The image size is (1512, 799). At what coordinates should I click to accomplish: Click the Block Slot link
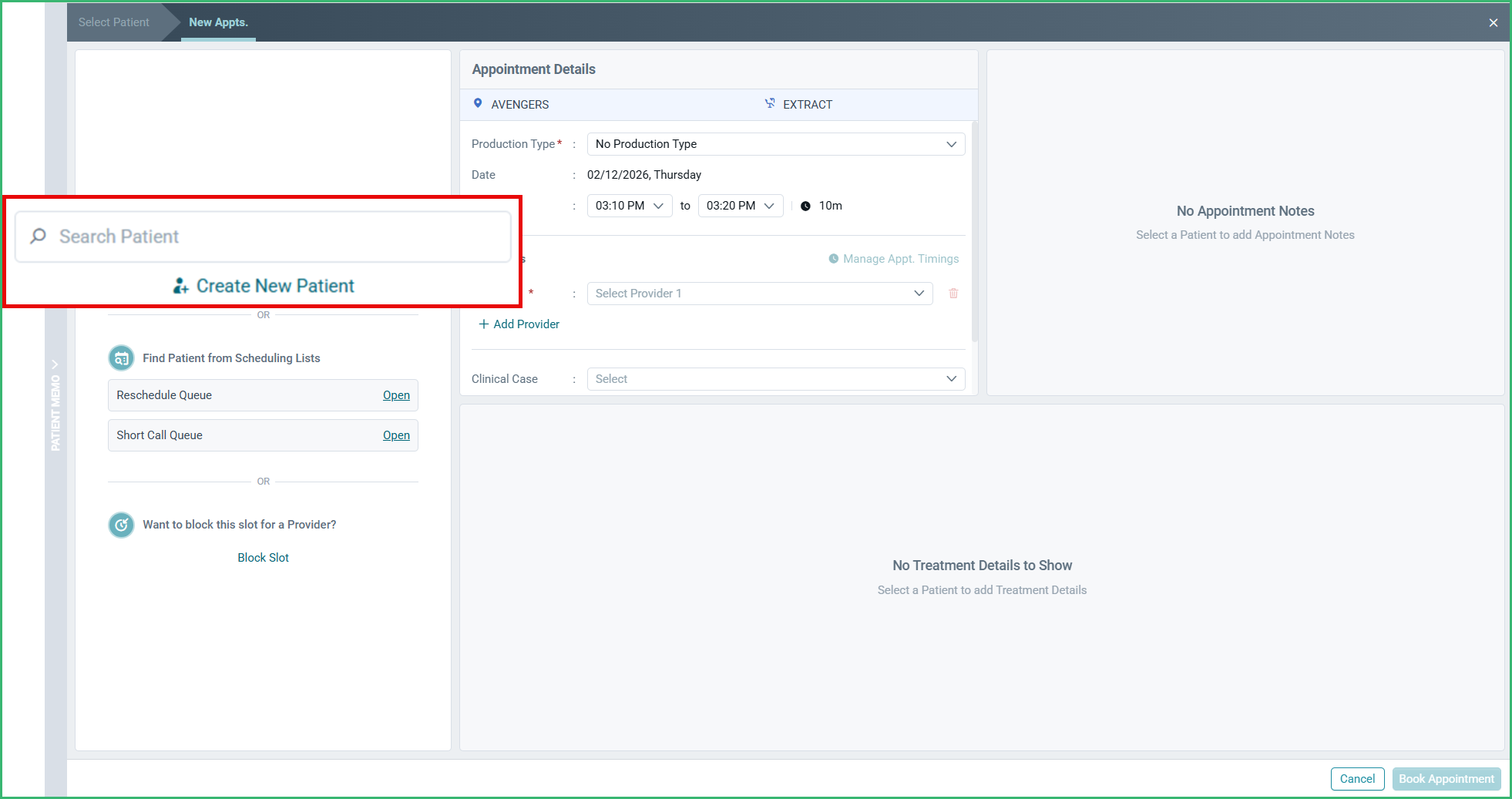(x=264, y=558)
